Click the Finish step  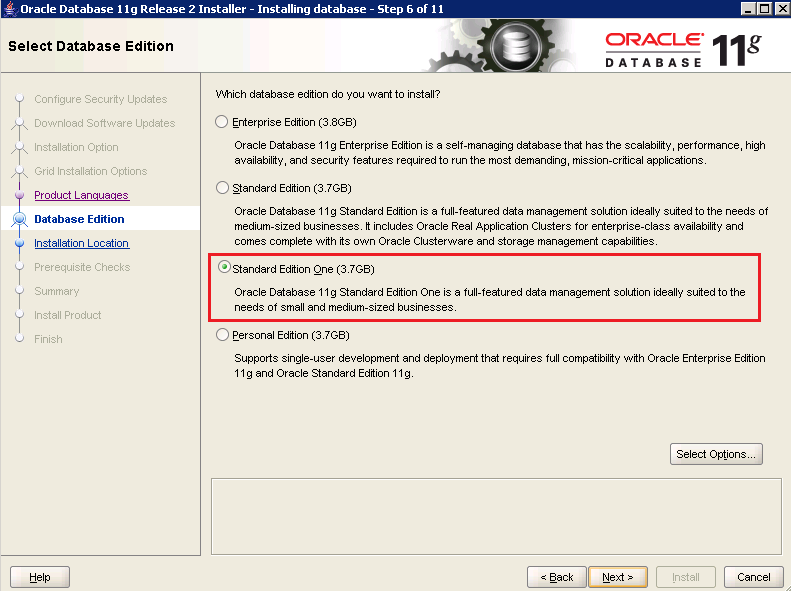point(48,339)
